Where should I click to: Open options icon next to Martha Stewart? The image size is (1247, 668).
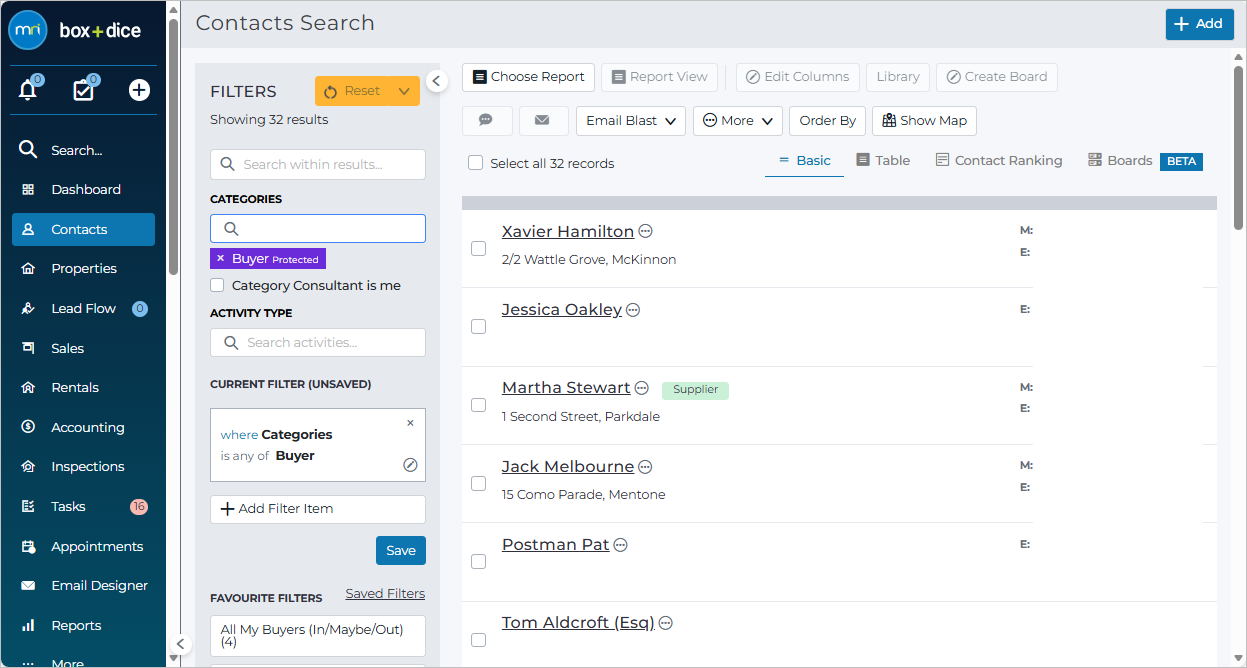click(x=642, y=388)
